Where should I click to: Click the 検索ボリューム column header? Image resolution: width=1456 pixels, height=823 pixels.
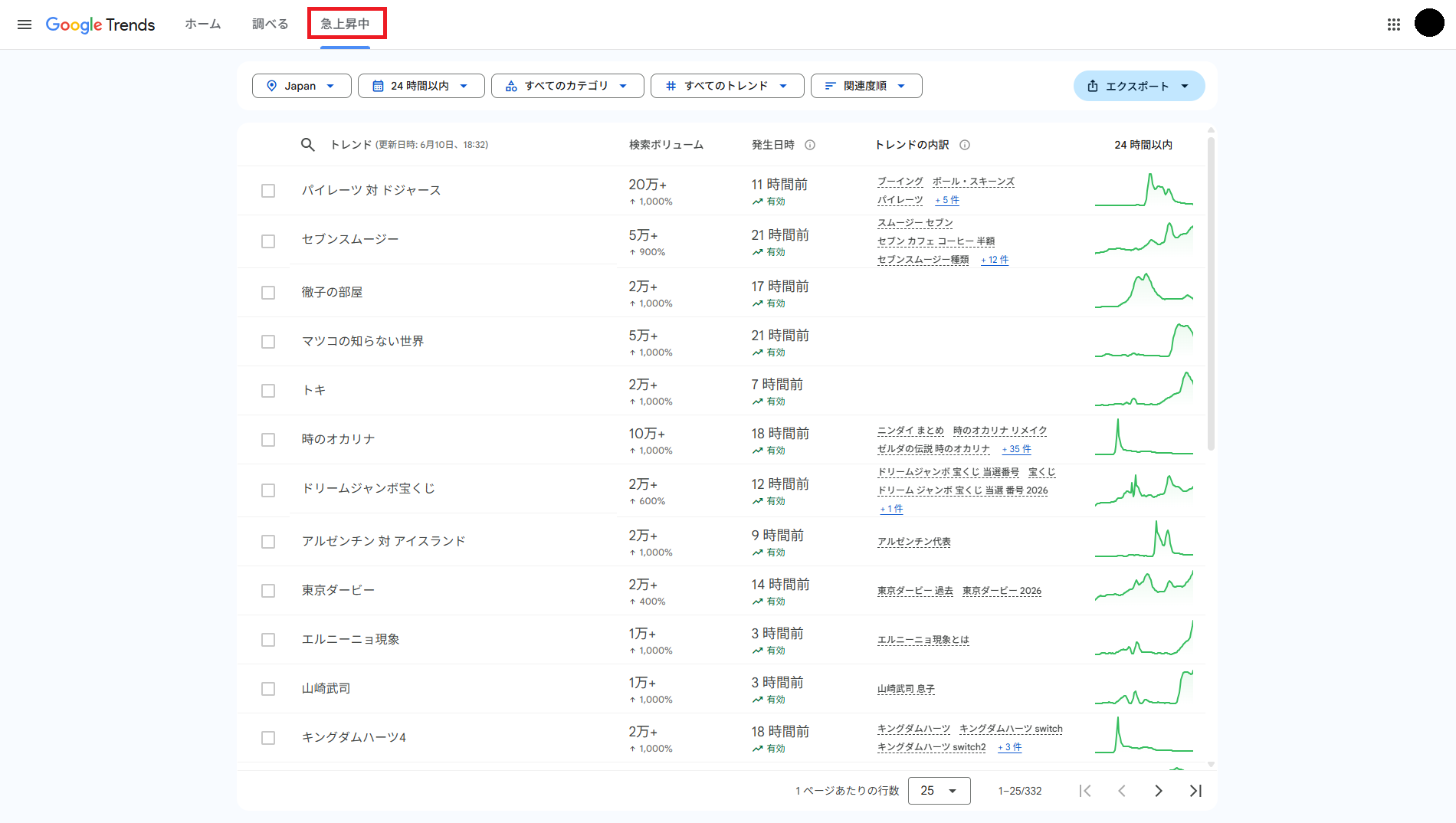666,145
